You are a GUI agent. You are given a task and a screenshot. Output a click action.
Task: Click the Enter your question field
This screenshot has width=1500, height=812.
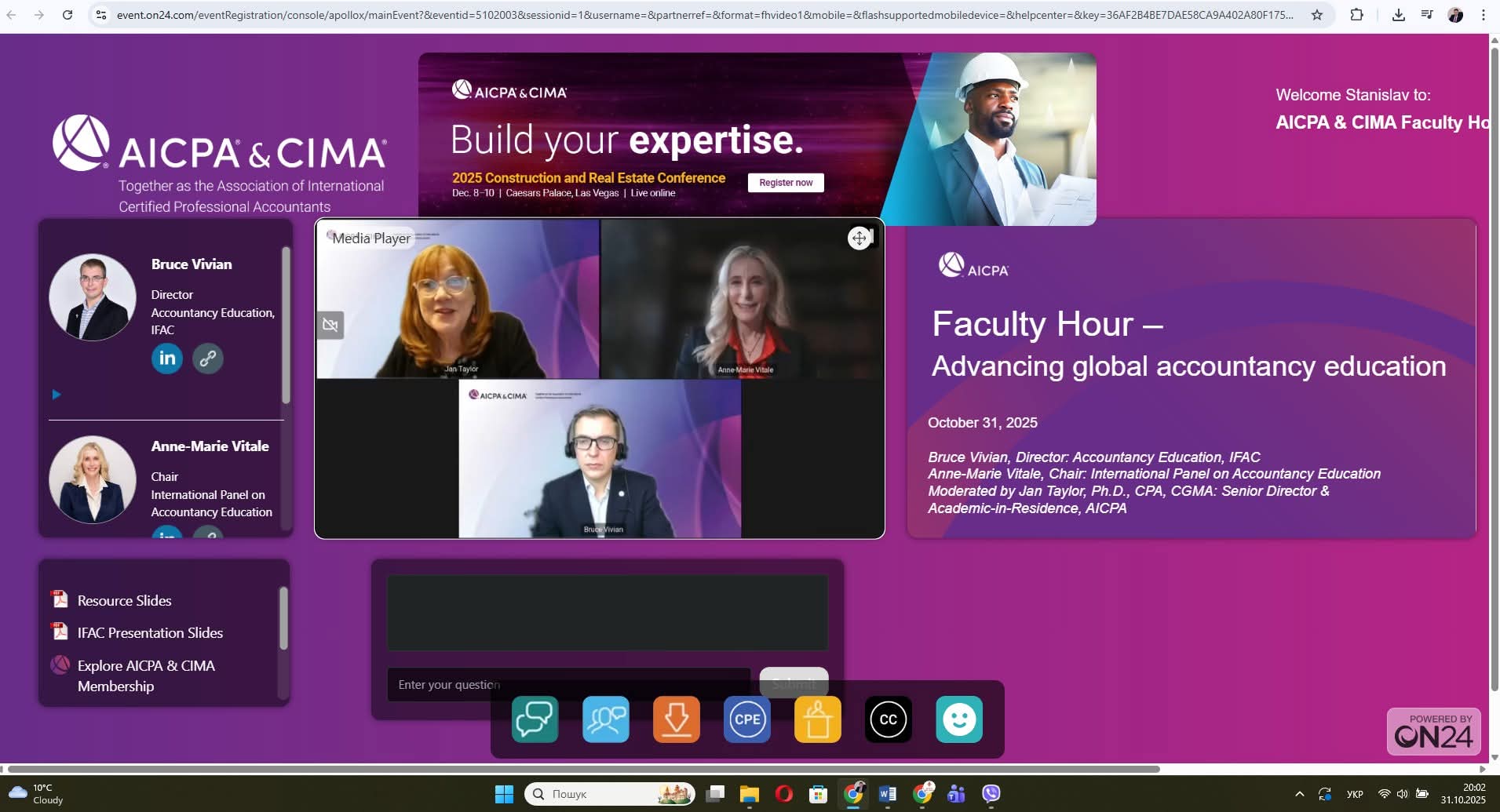point(568,685)
